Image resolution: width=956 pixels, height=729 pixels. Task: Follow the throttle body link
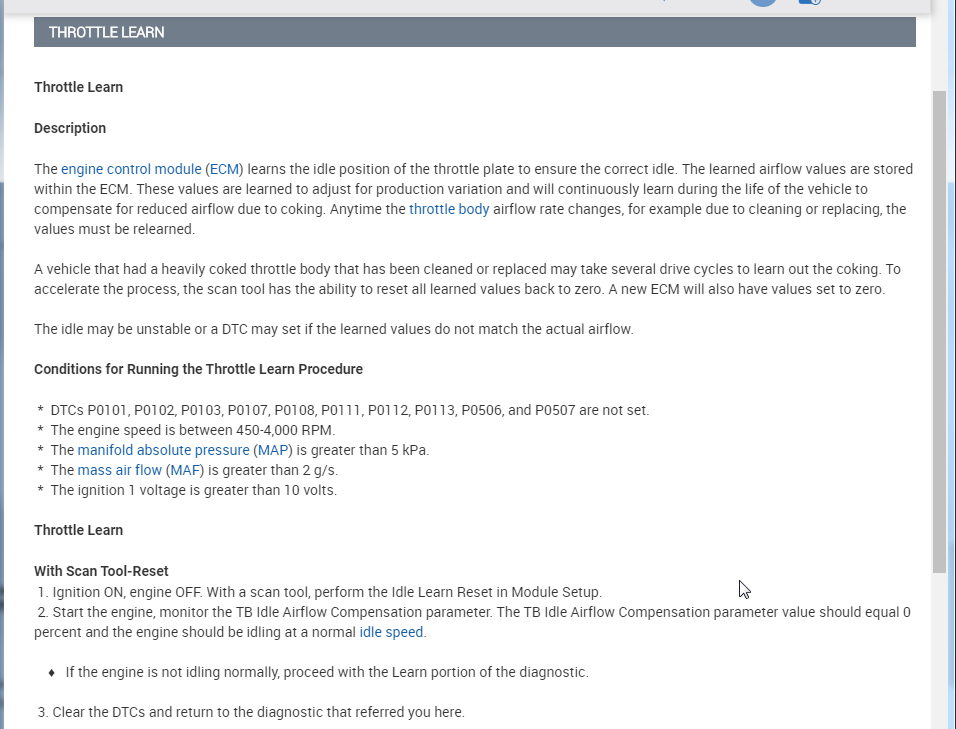(x=449, y=209)
